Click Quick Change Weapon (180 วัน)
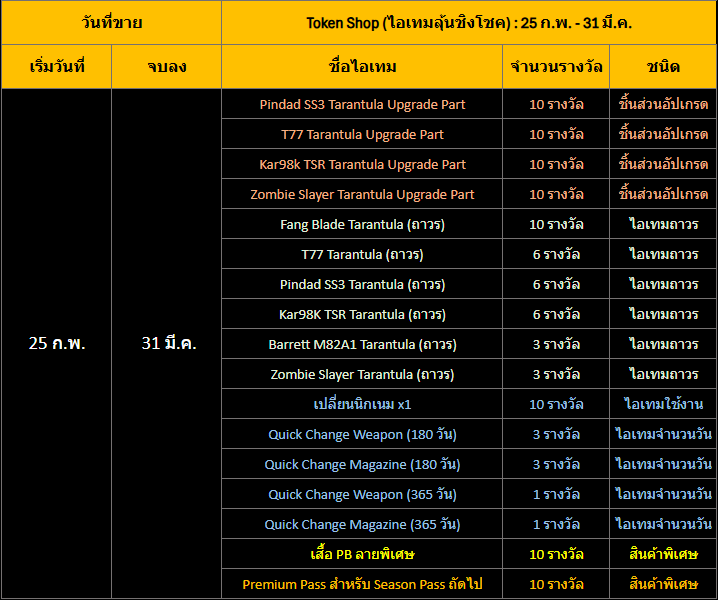The height and width of the screenshot is (600, 718). (362, 434)
